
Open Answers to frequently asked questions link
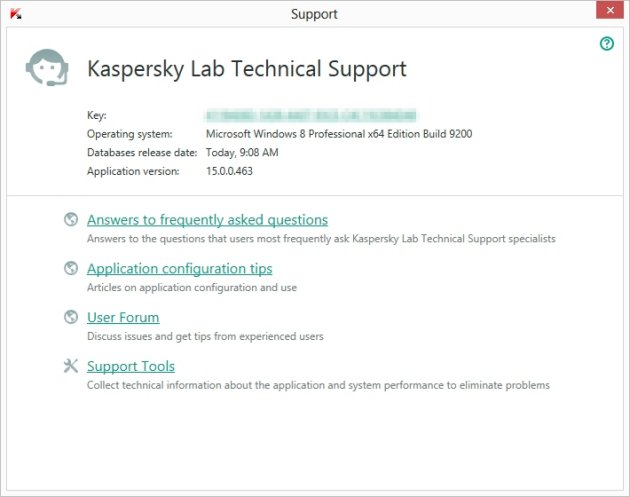207,220
